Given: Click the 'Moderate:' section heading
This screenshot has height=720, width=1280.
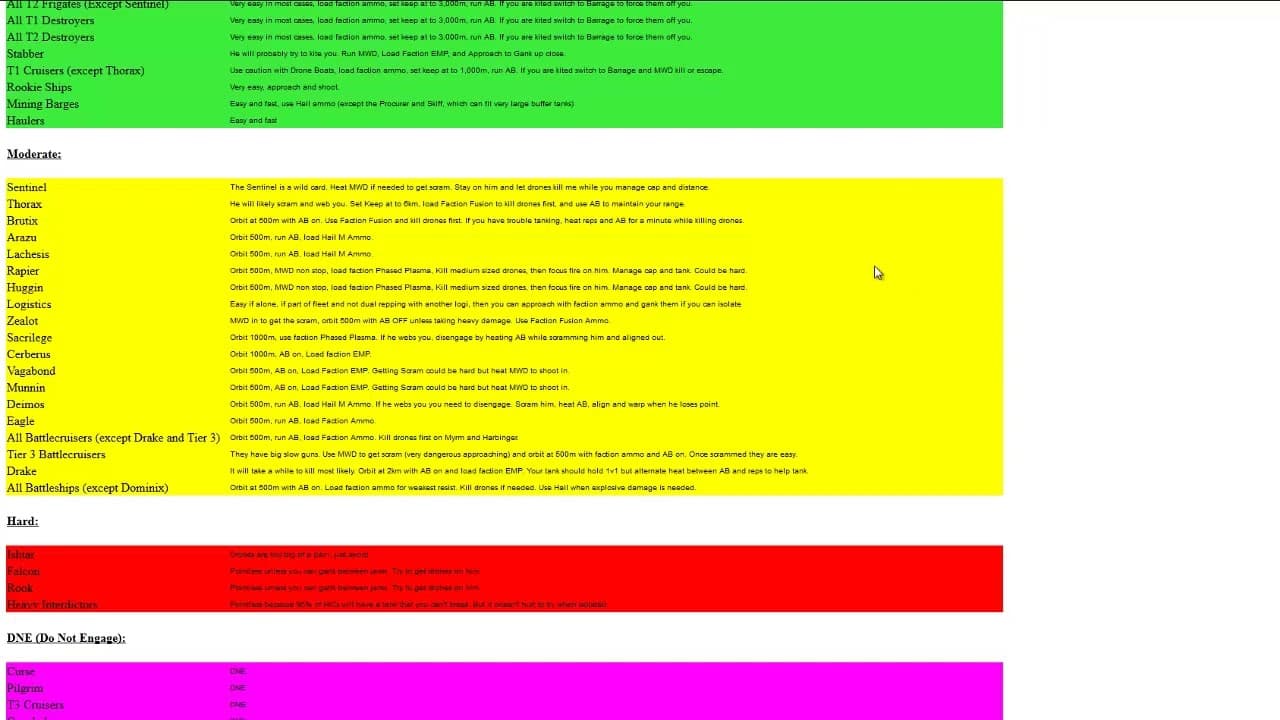Looking at the screenshot, I should 34,154.
